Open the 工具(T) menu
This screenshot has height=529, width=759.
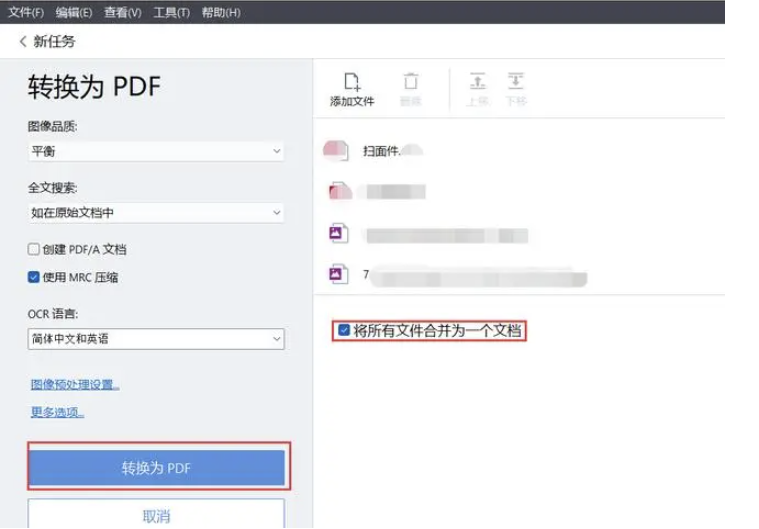171,12
